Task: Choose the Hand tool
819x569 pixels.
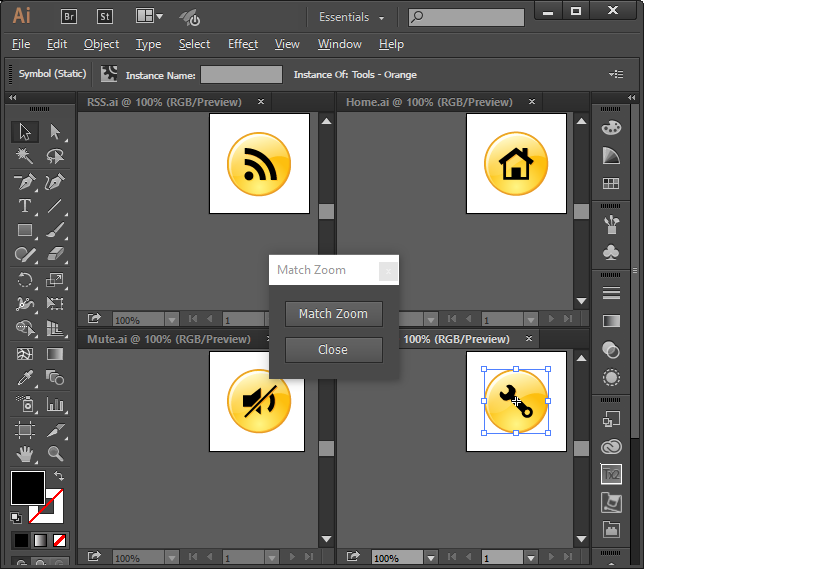Action: click(x=24, y=454)
